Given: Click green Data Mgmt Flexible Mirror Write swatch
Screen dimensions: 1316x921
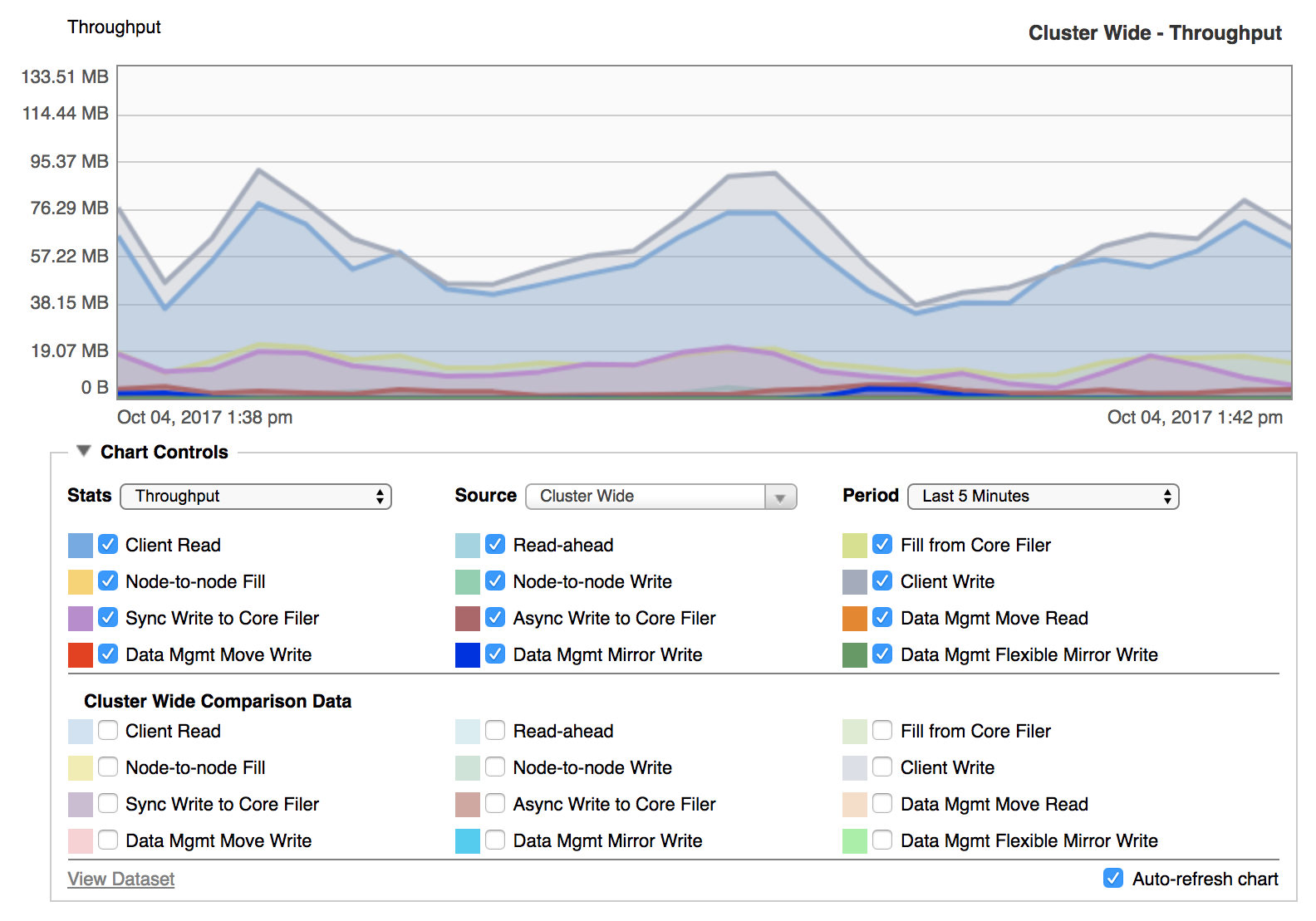Looking at the screenshot, I should pos(855,655).
